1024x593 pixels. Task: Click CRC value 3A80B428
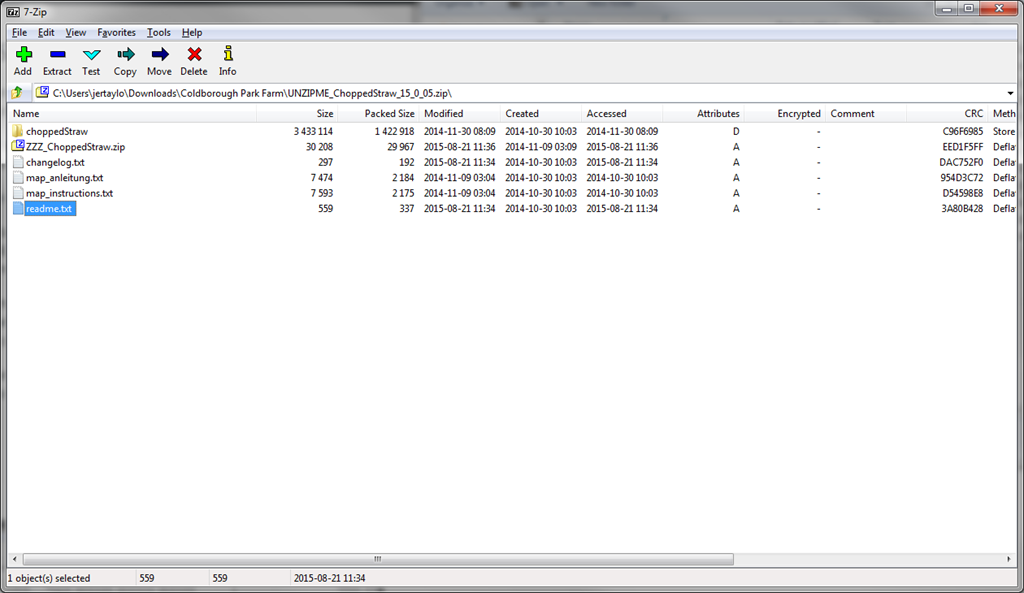coord(962,209)
